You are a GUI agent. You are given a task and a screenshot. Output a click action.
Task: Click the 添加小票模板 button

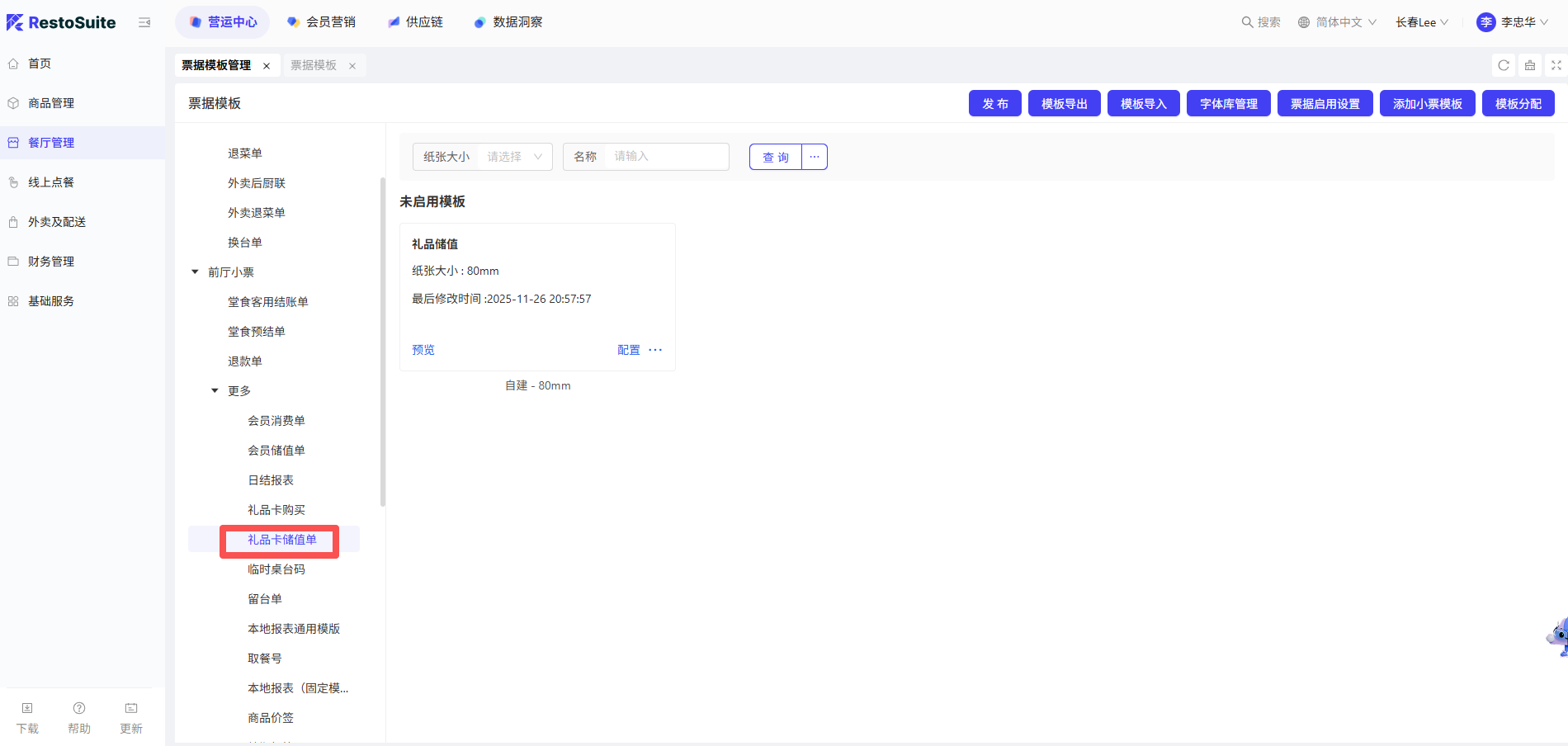1427,104
